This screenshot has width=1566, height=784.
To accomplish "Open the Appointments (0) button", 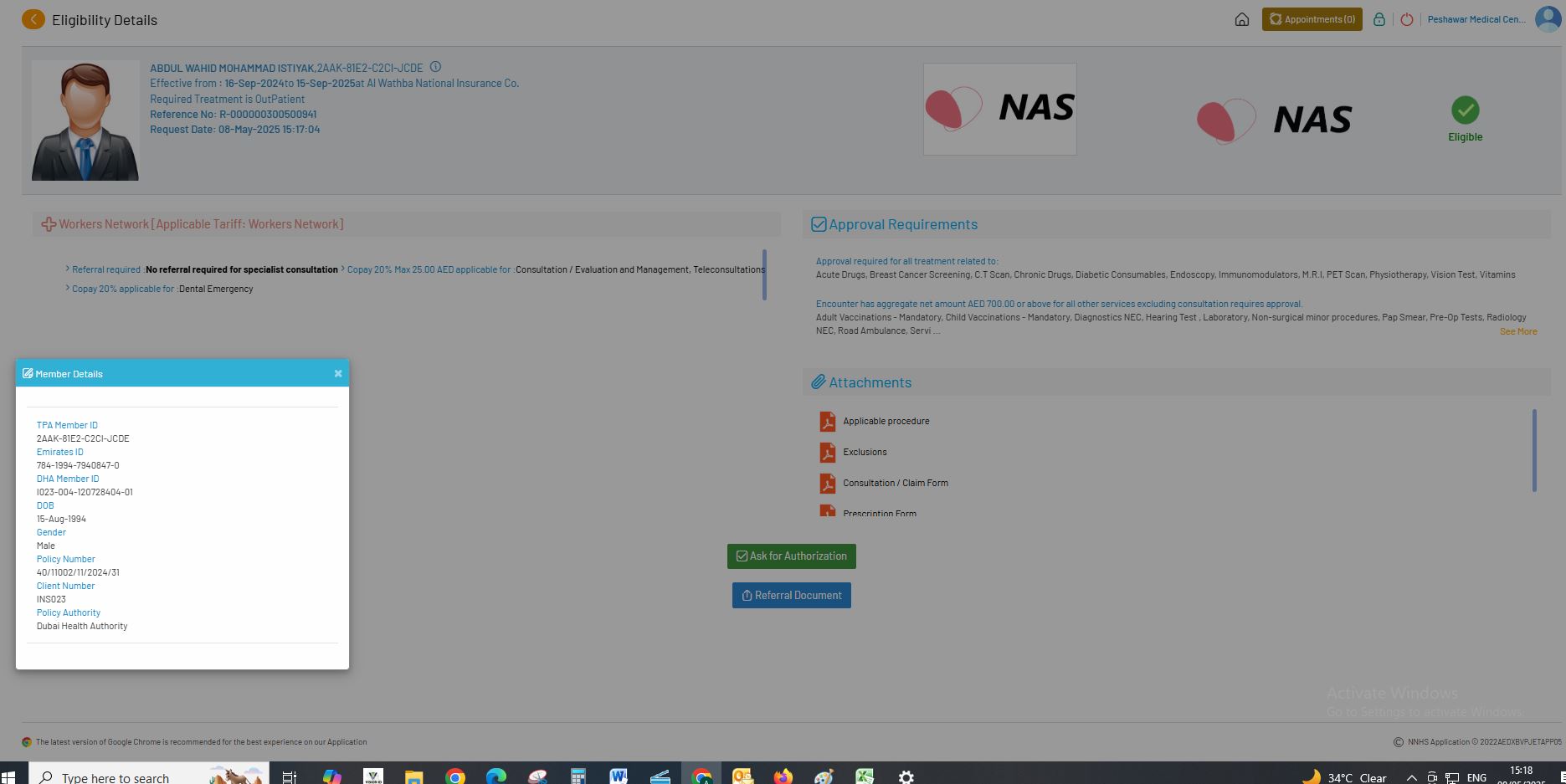I will 1312,19.
